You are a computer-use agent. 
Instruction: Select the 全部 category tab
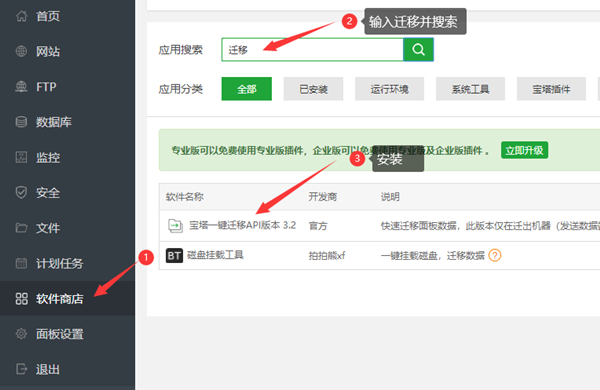[247, 89]
